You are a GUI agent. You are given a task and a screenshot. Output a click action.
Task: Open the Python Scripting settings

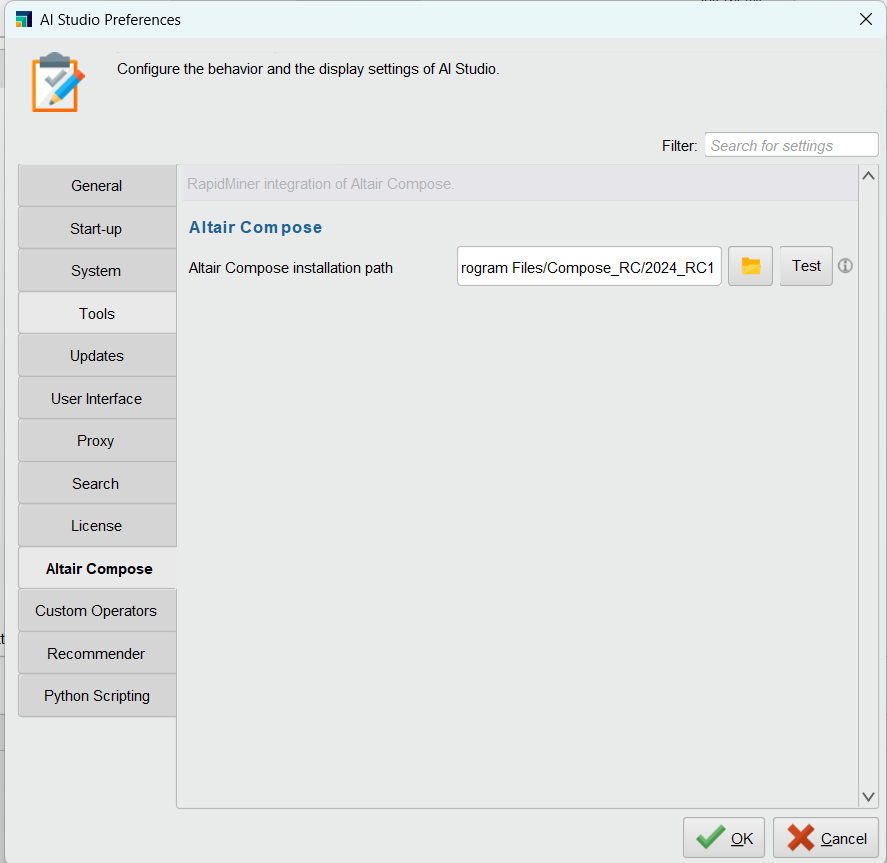(96, 695)
